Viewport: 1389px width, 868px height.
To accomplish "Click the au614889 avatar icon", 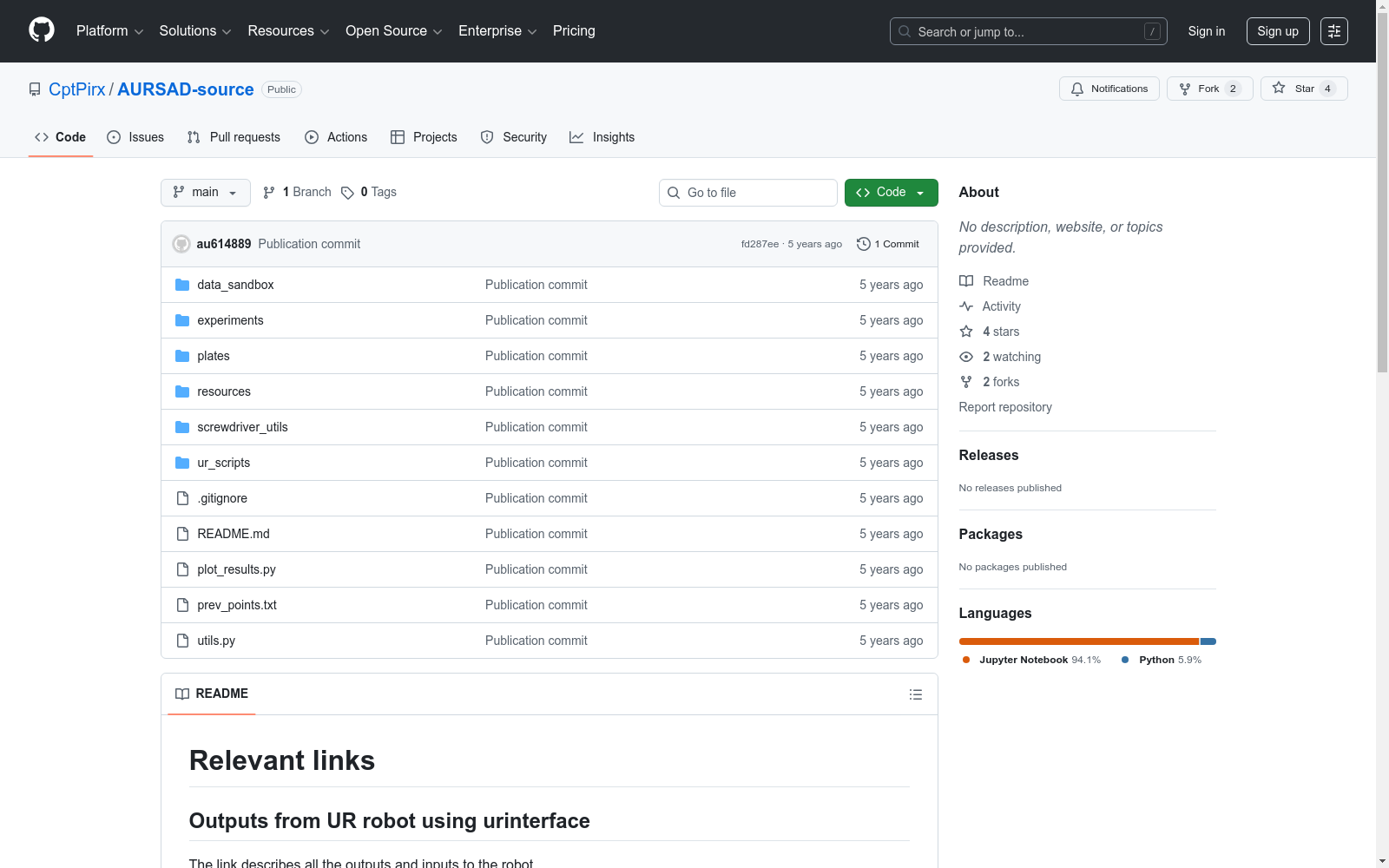I will pos(181,244).
